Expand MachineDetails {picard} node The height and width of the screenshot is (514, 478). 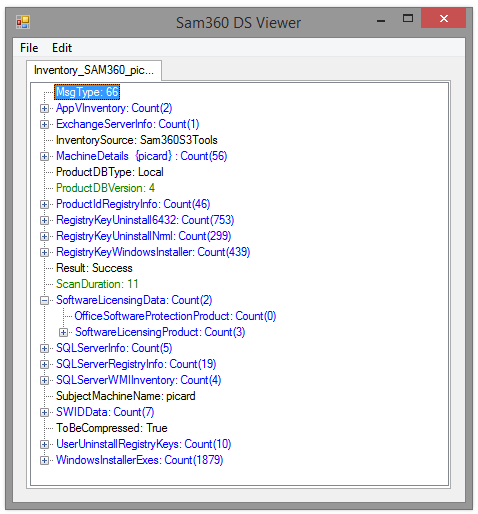[x=44, y=156]
